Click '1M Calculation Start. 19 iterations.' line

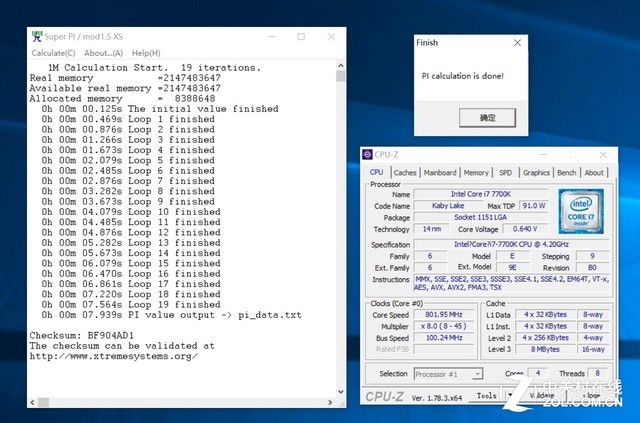click(154, 68)
